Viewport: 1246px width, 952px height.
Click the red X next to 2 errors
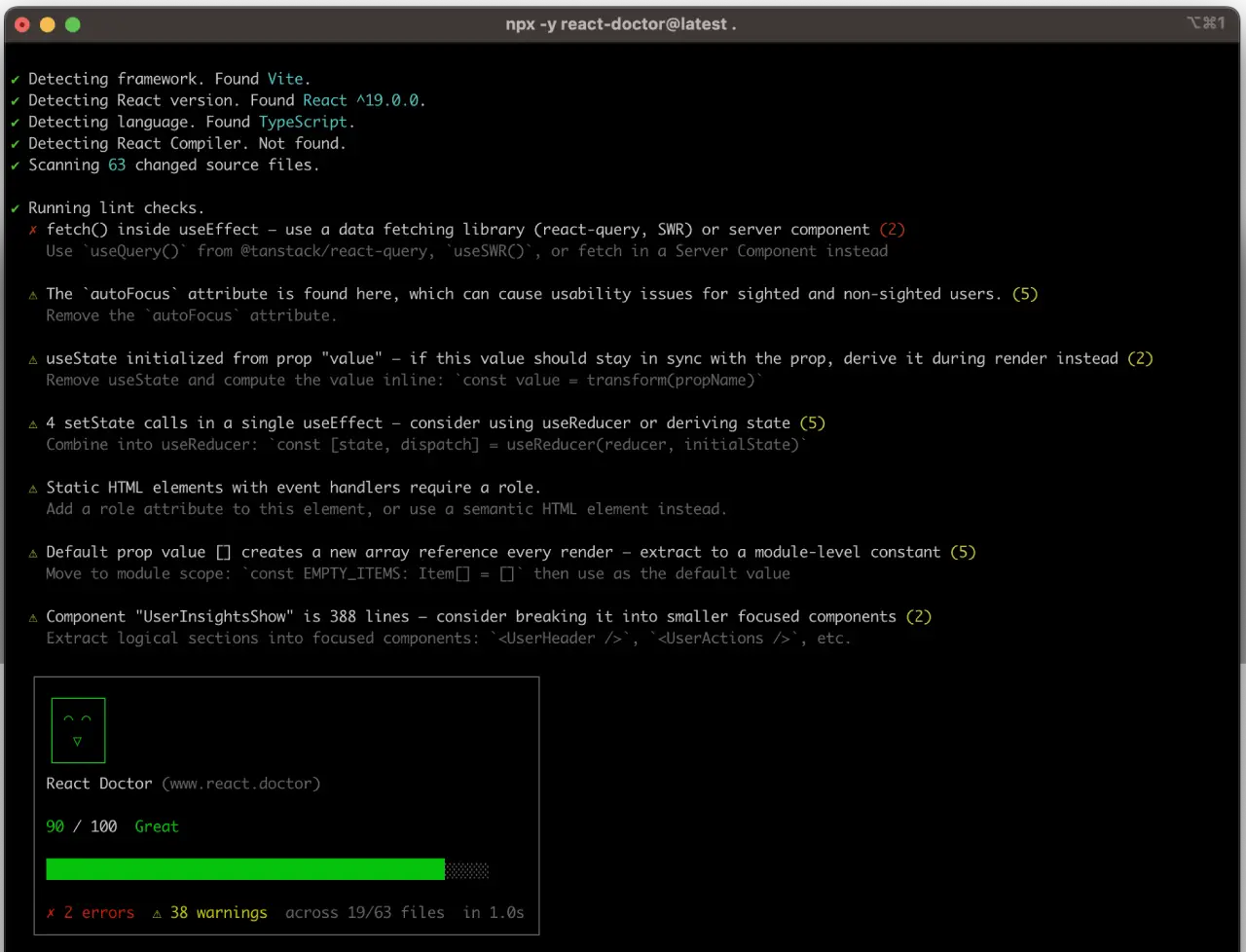51,913
